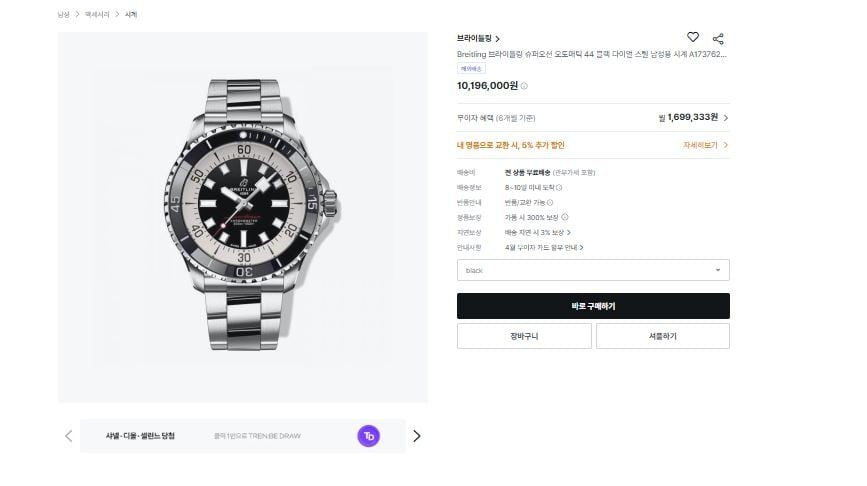Click the share icon
The width and height of the screenshot is (867, 486).
(718, 38)
